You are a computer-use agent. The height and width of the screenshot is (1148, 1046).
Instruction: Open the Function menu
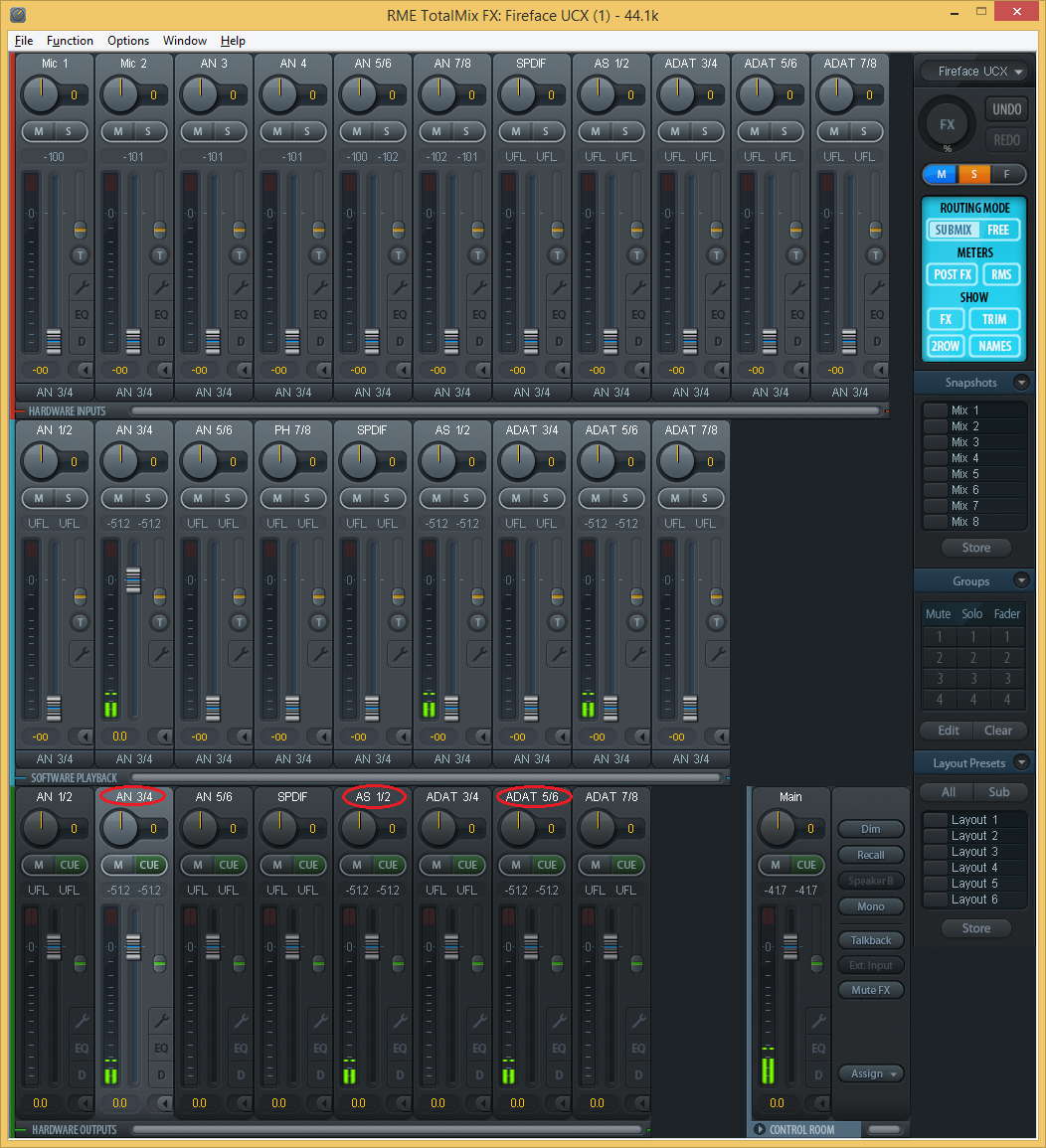pos(70,41)
